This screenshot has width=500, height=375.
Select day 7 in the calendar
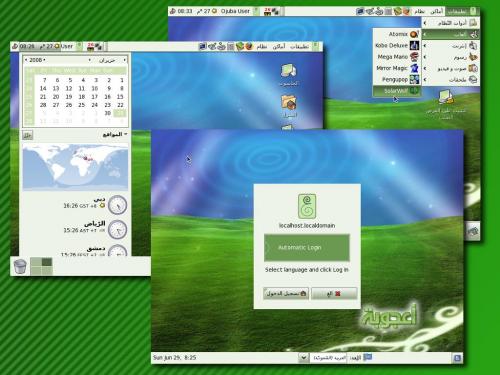click(x=44, y=80)
